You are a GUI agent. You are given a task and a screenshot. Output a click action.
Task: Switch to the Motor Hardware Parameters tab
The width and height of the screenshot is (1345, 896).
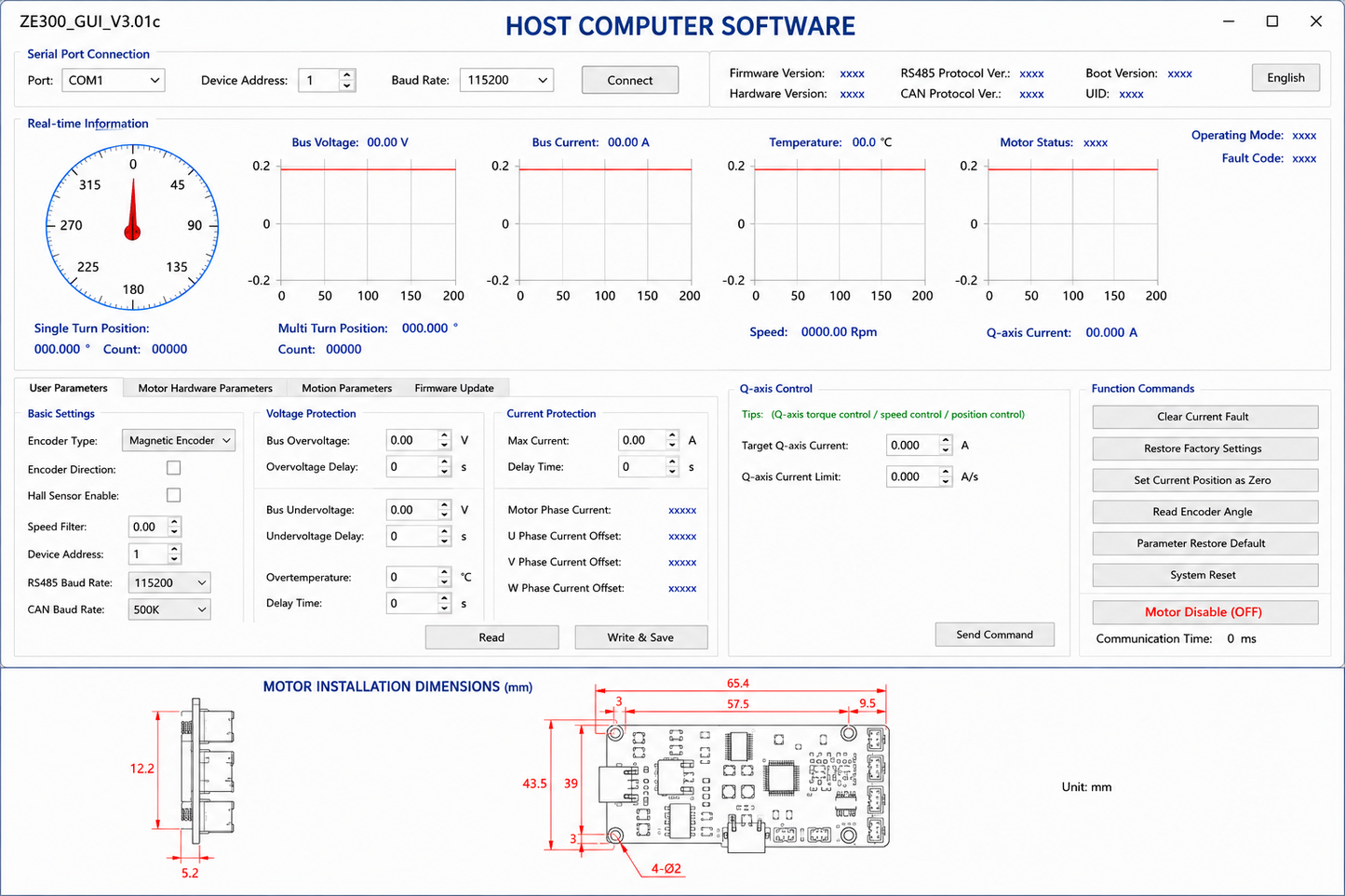tap(206, 388)
